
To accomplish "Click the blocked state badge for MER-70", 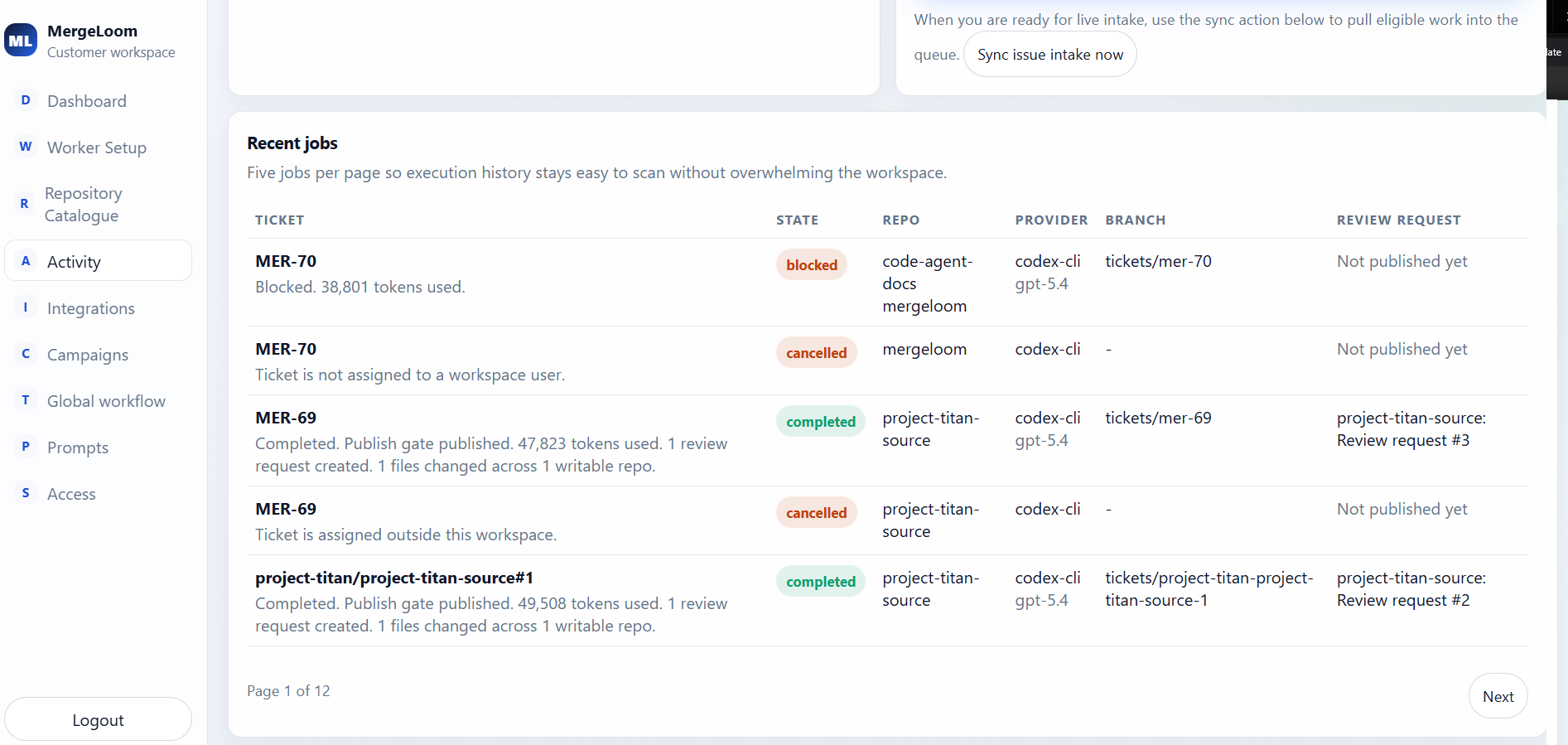I will click(x=811, y=265).
